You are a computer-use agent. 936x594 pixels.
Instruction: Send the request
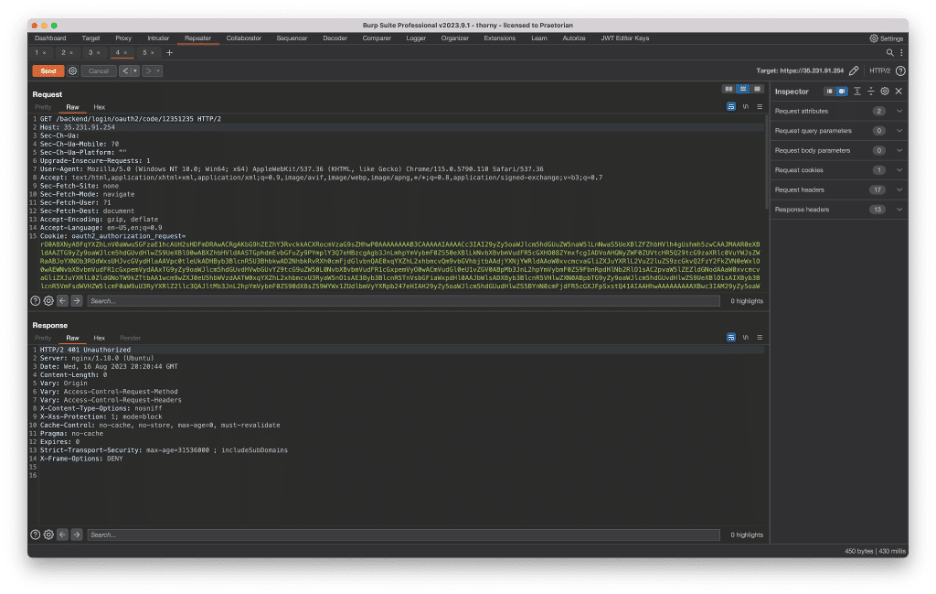coord(48,71)
